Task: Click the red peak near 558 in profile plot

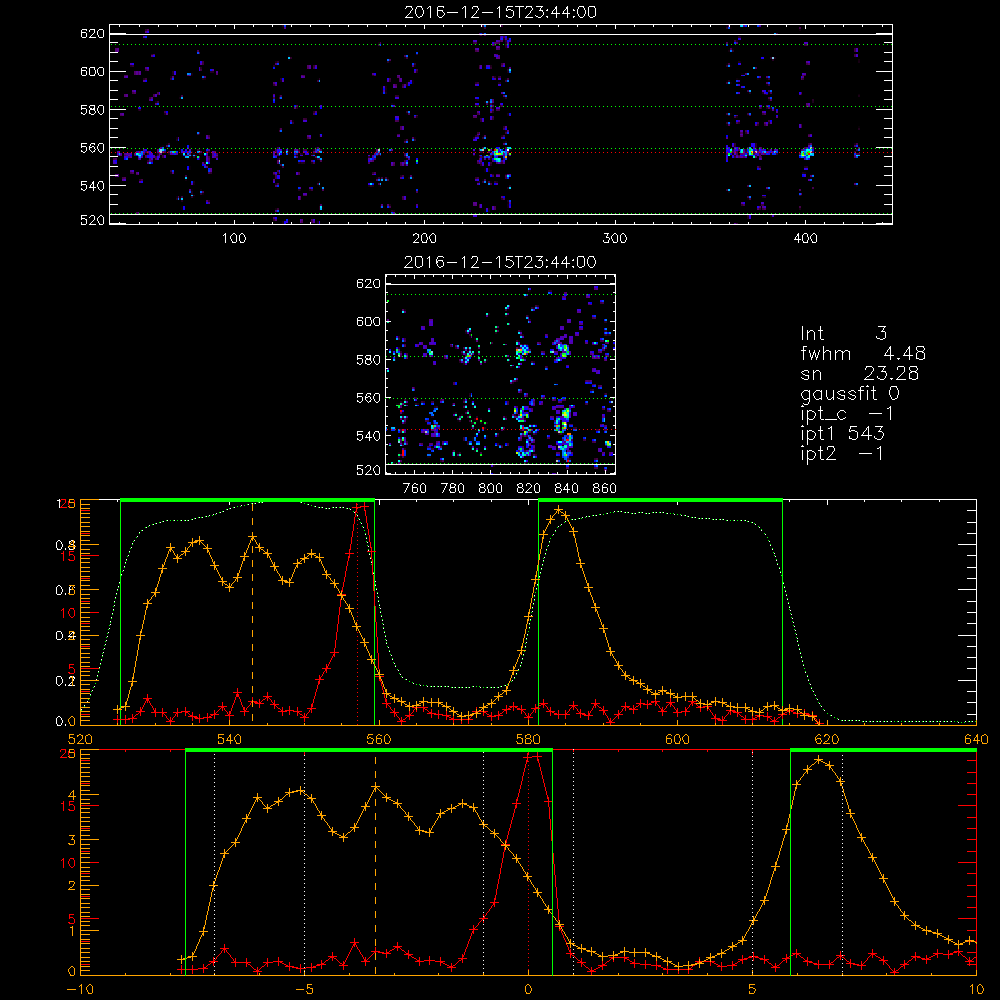Action: point(360,507)
